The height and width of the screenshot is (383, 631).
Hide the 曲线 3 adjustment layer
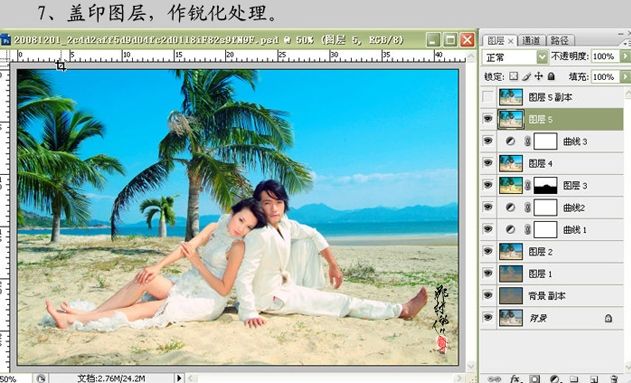488,141
